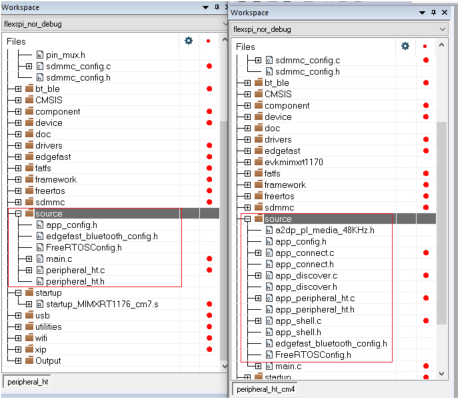460x399 pixels.
Task: Select a2dp_pl_media_48KHz.h header file
Action: point(325,230)
